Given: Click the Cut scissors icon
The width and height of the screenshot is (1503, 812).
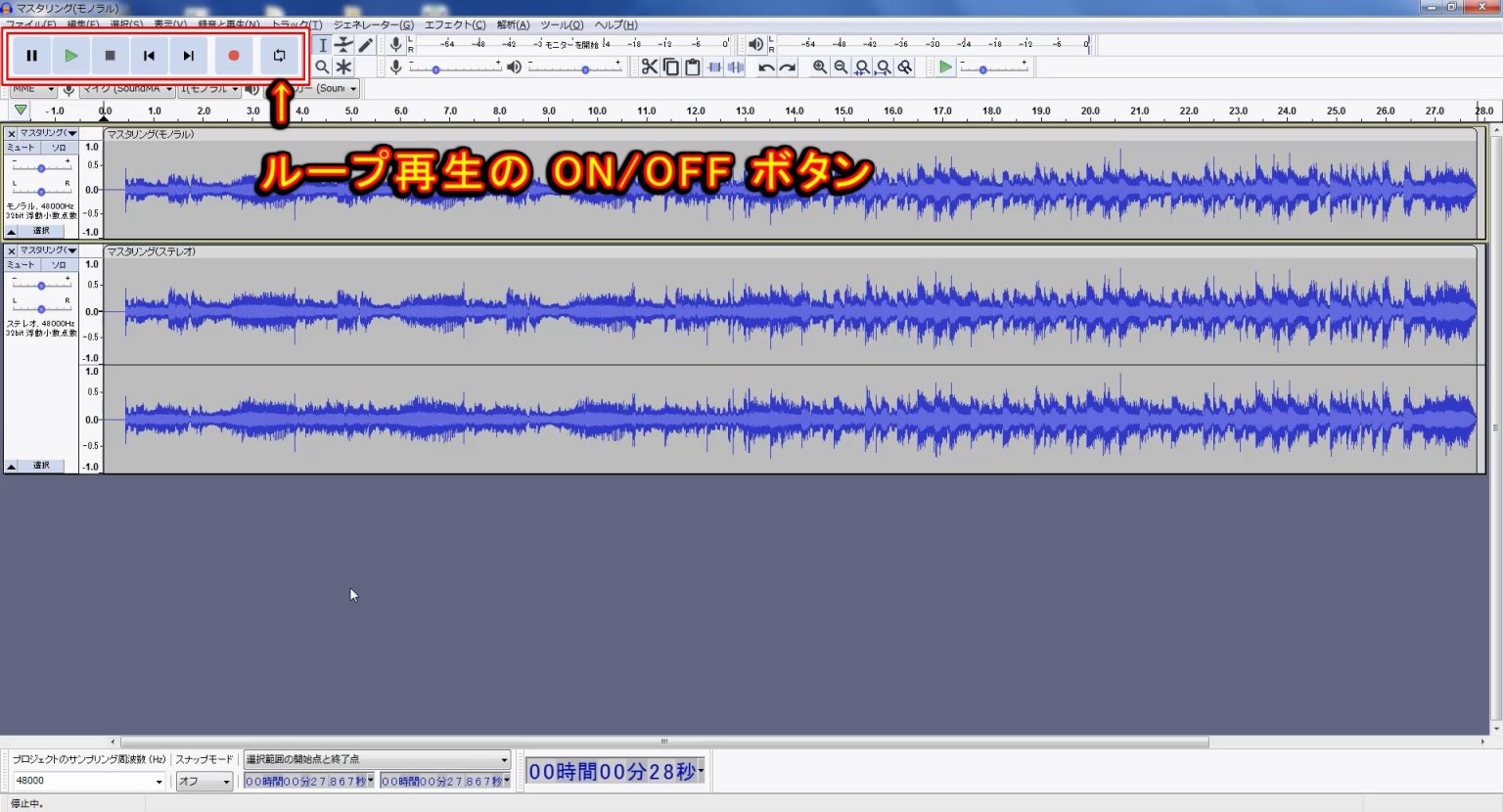Looking at the screenshot, I should click(x=649, y=67).
